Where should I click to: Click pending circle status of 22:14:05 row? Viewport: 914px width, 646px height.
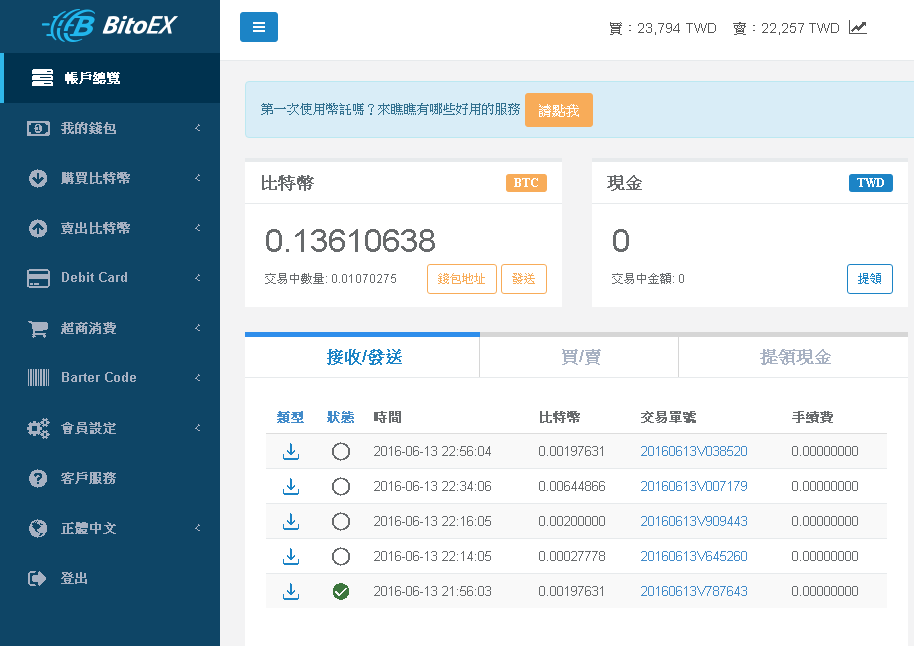pyautogui.click(x=341, y=556)
